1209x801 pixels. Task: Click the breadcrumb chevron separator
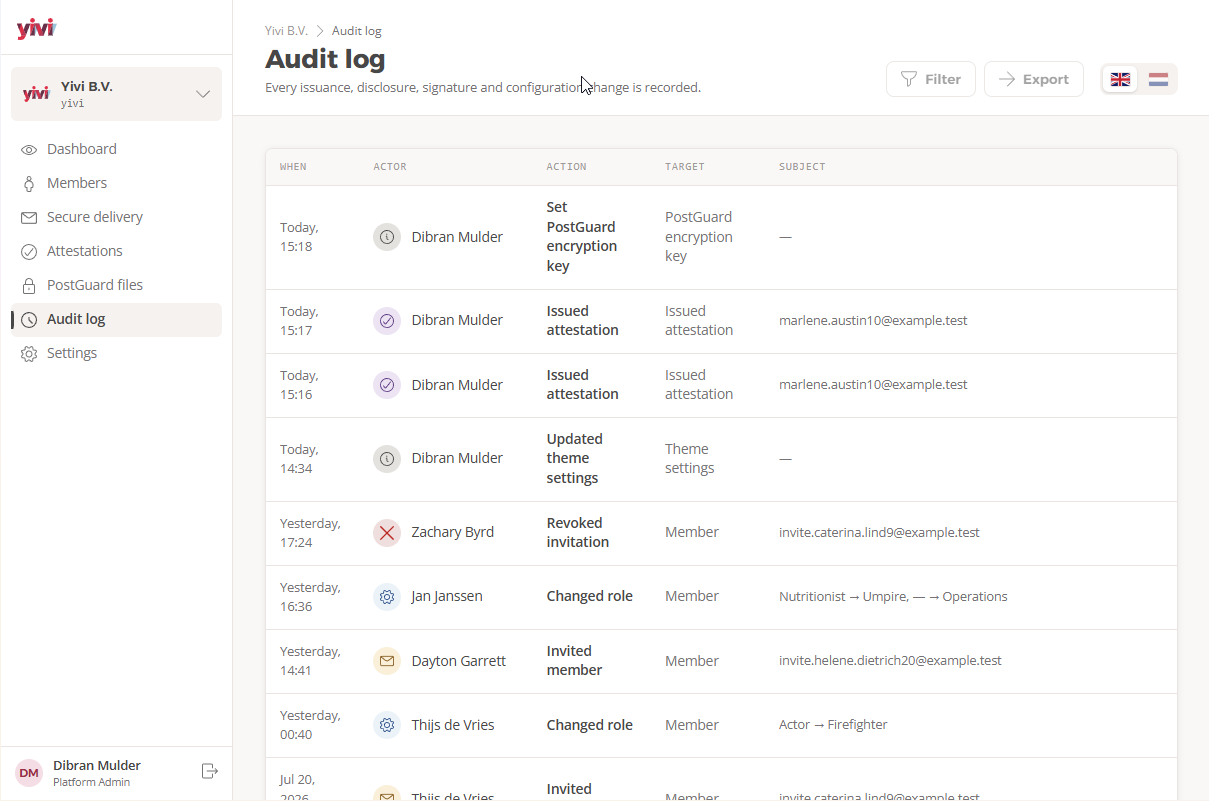[320, 31]
